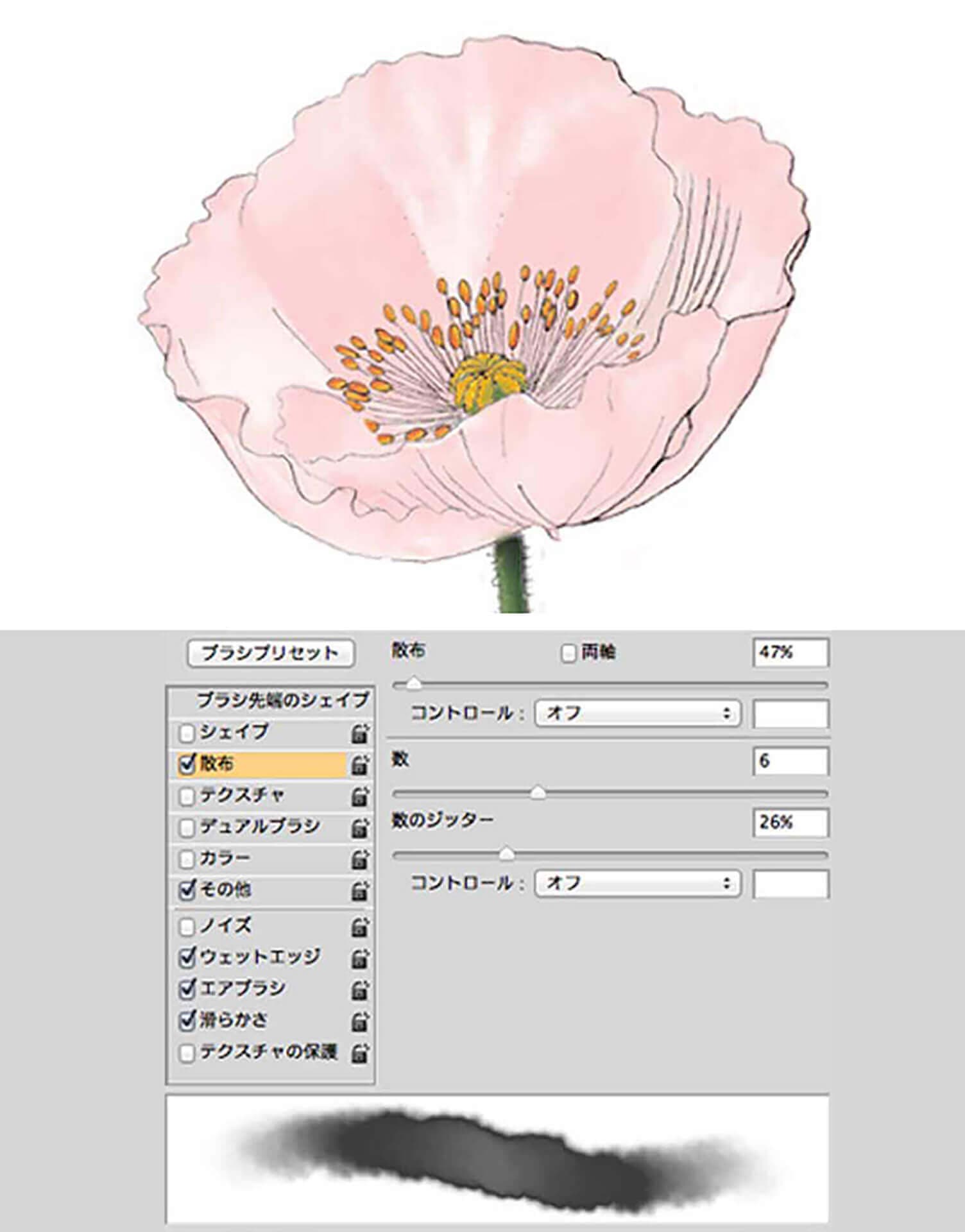965x1232 pixels.
Task: Click the 数 slider handle
Action: [538, 794]
